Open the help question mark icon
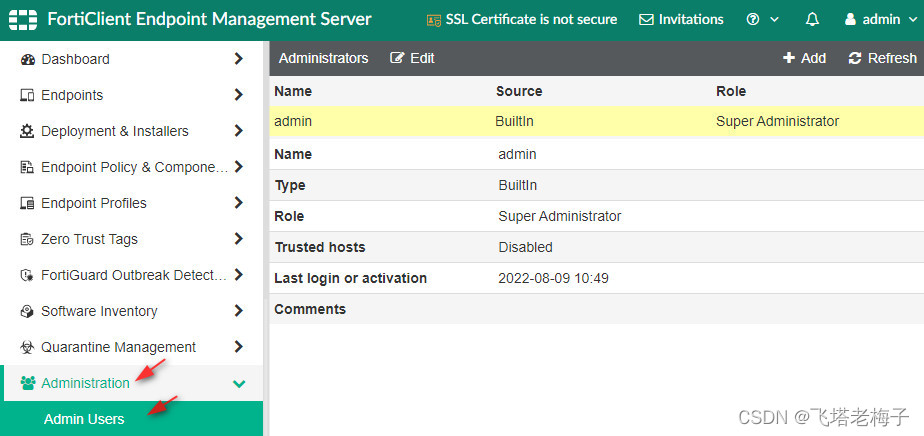The width and height of the screenshot is (924, 436). [x=753, y=19]
